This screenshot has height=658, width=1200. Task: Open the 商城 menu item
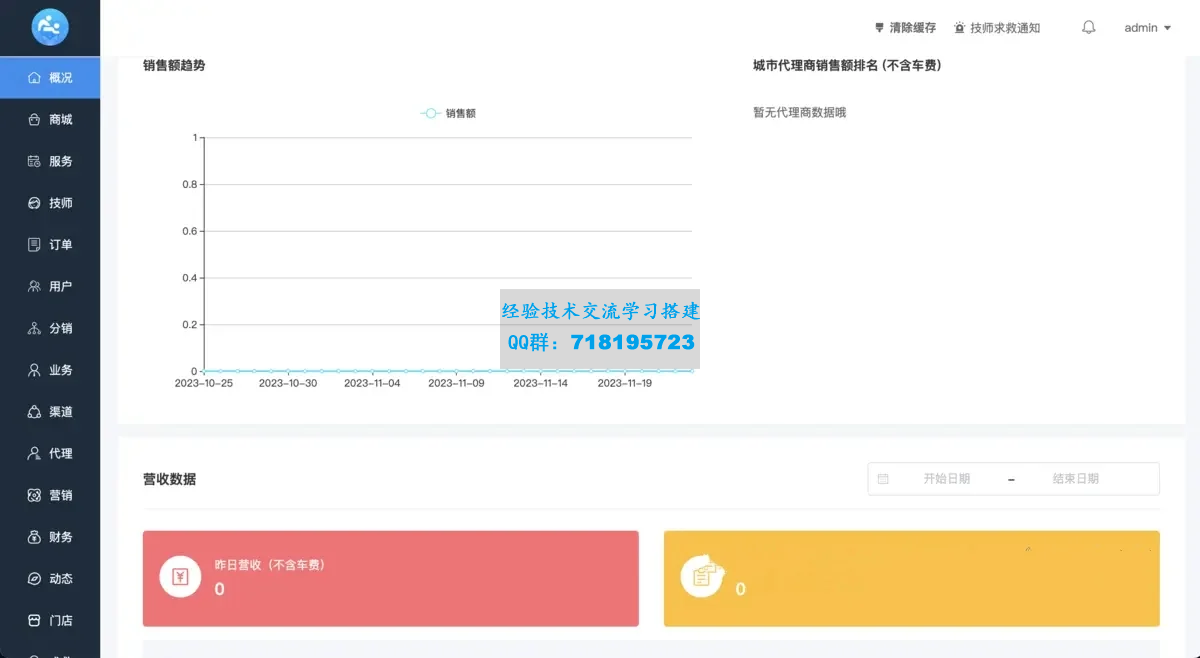pyautogui.click(x=50, y=120)
